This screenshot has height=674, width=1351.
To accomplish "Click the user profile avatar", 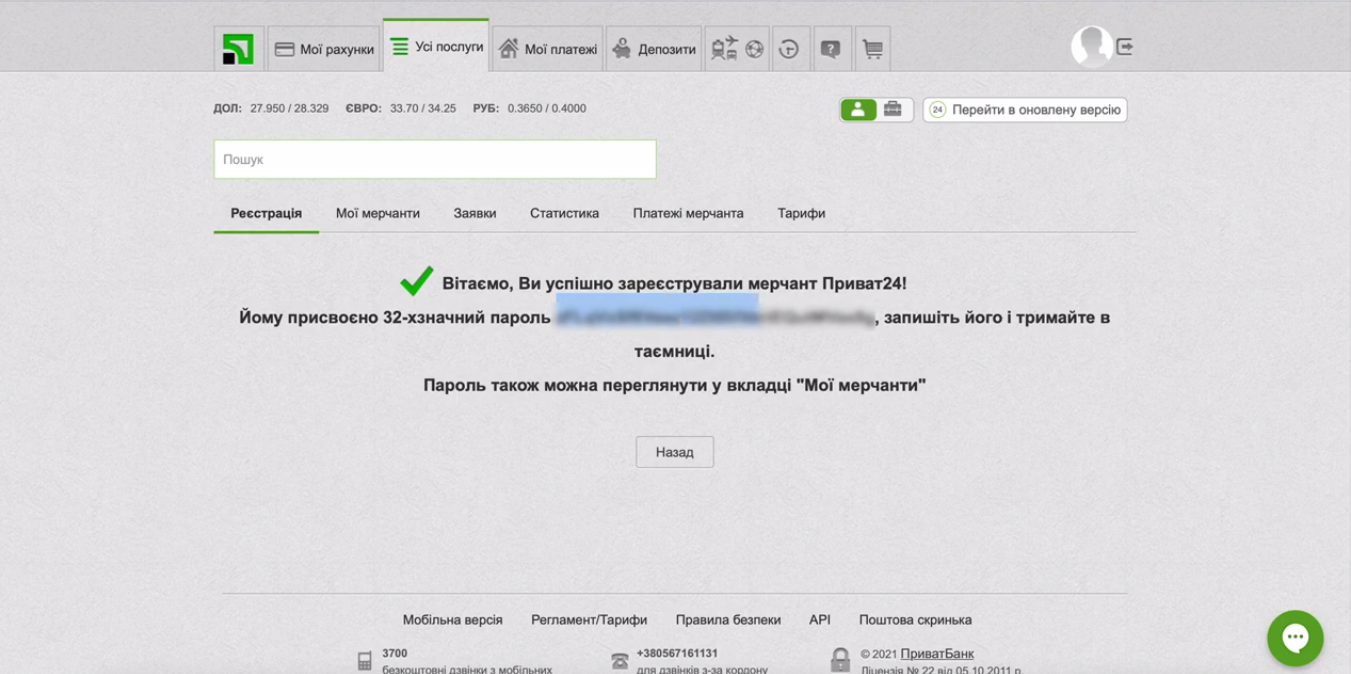I will click(x=1092, y=46).
